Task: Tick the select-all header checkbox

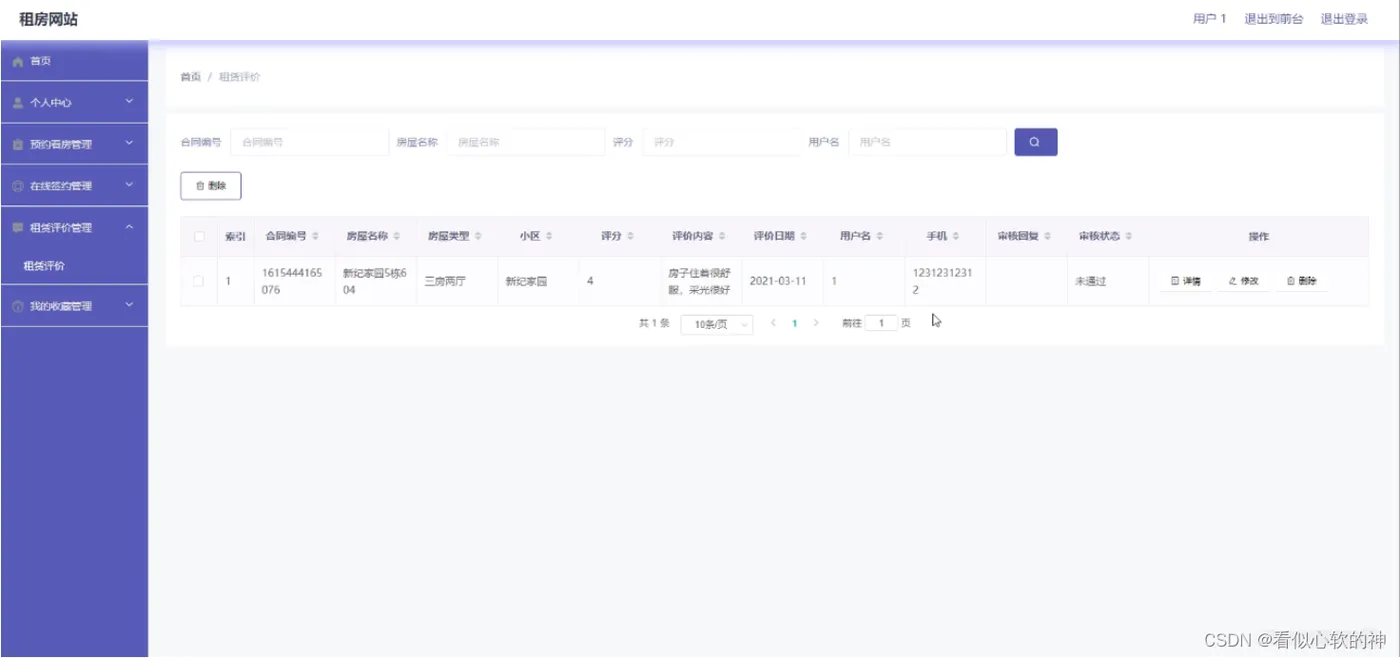Action: tap(199, 237)
